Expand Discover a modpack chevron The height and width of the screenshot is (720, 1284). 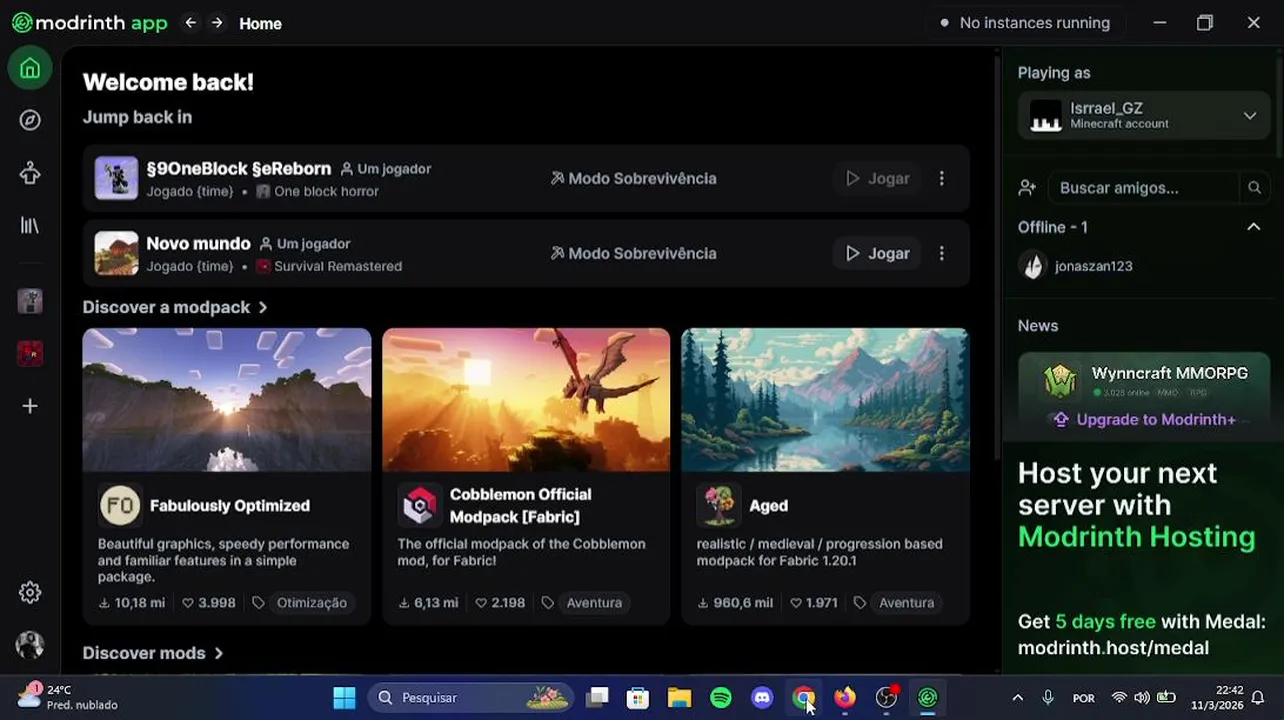coord(262,307)
